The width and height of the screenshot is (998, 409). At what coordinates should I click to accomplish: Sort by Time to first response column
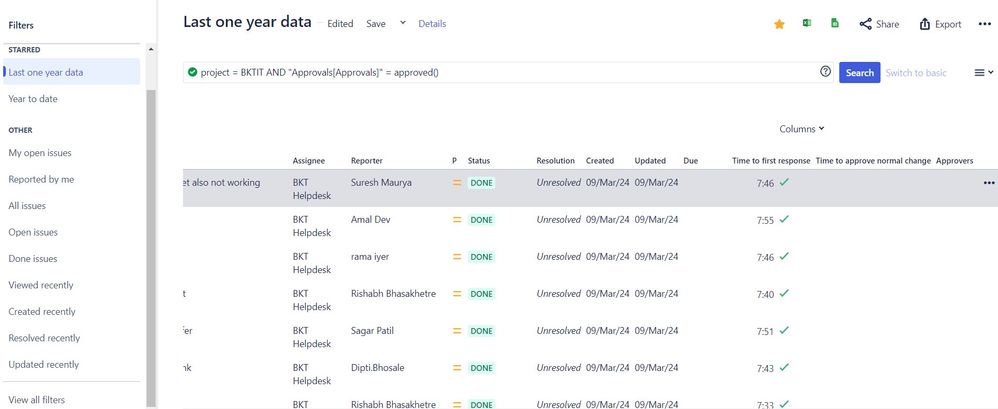point(771,161)
